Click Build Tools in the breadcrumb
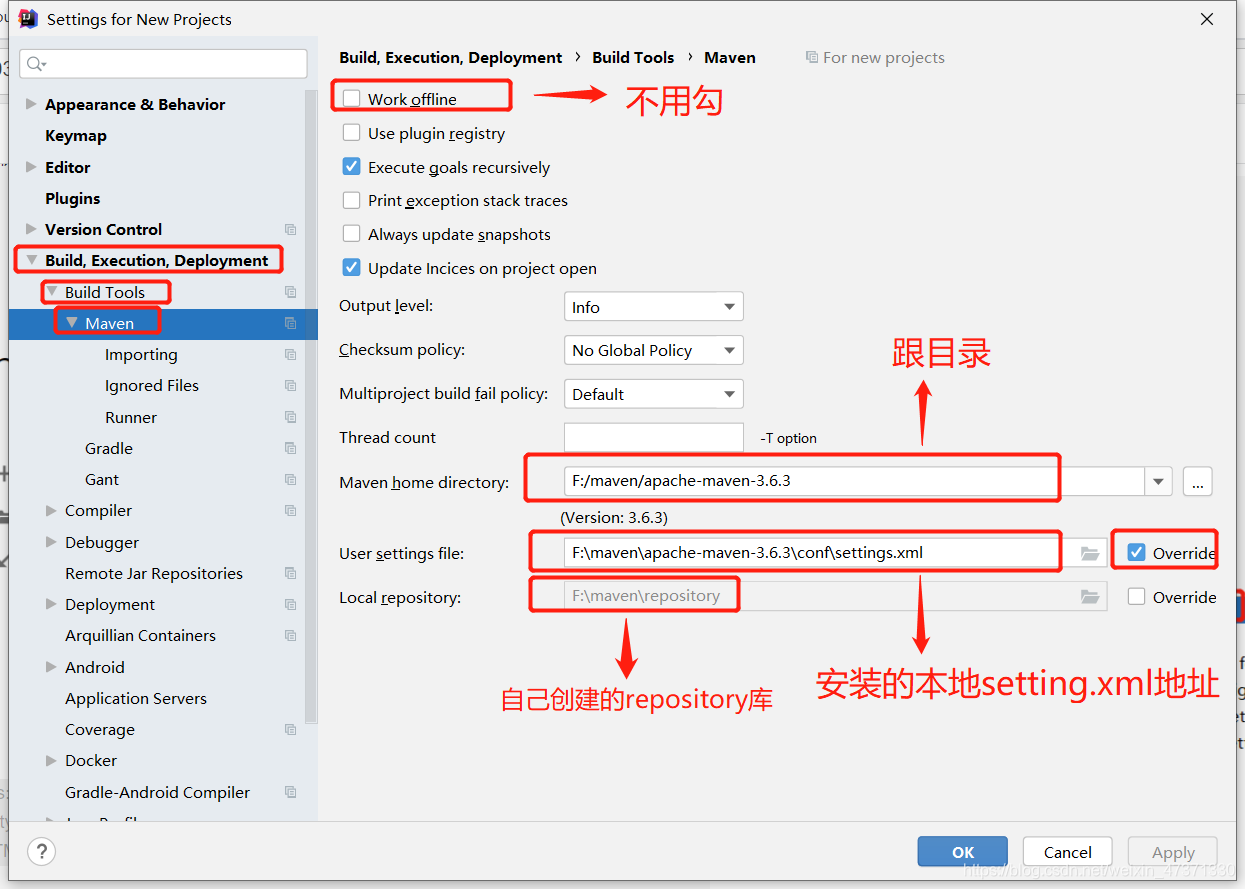The width and height of the screenshot is (1245, 889). click(633, 58)
